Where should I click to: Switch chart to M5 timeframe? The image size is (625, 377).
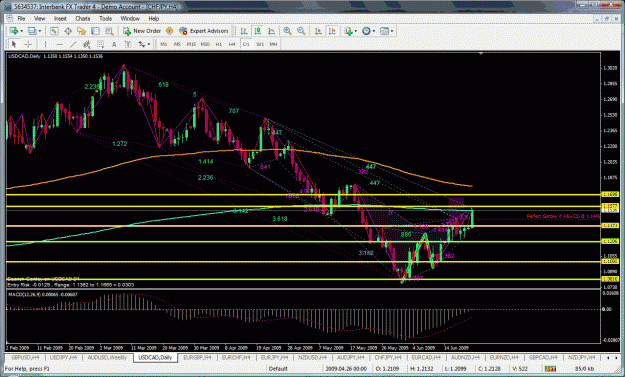pos(177,44)
